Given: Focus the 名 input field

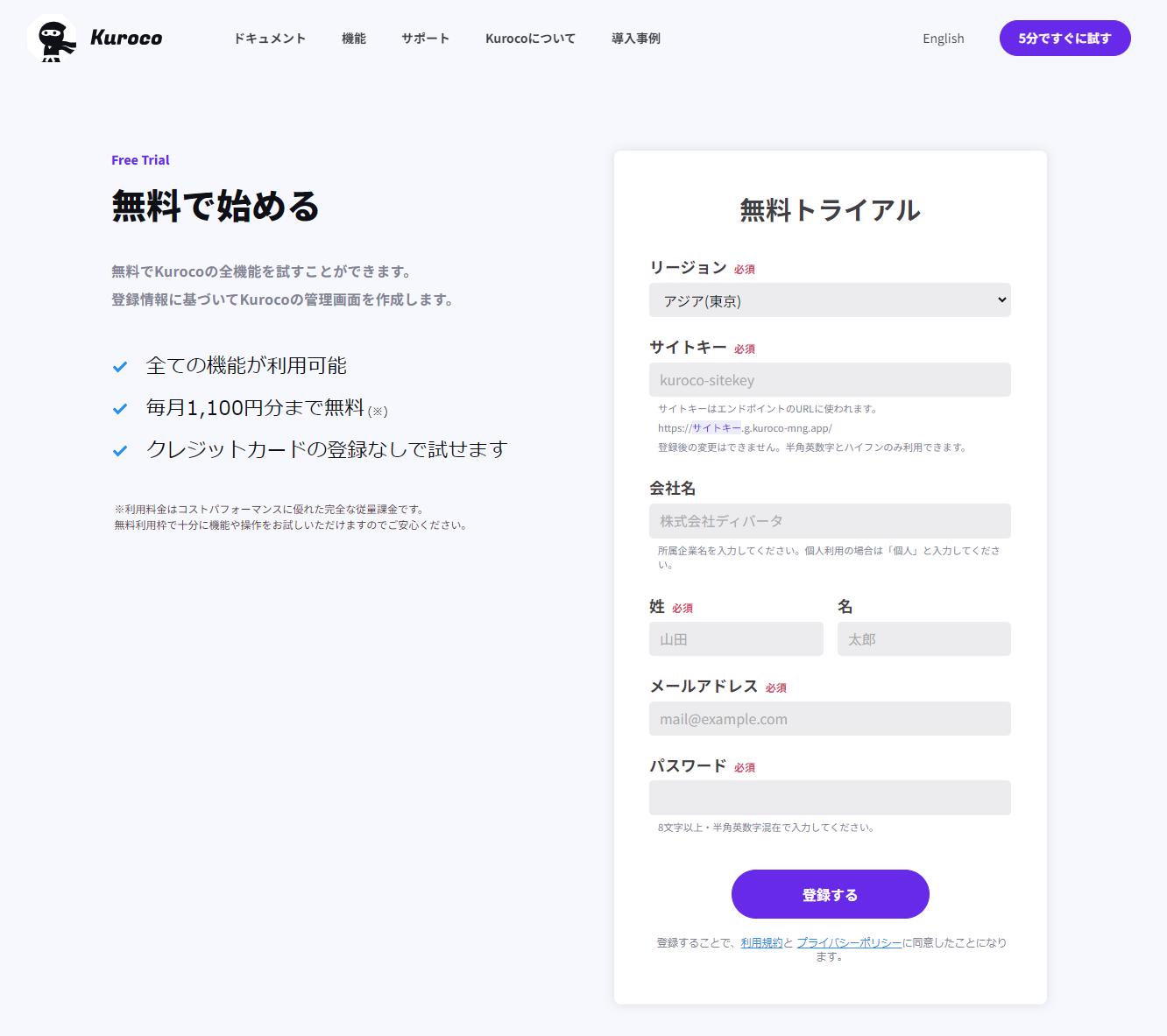Looking at the screenshot, I should [924, 639].
